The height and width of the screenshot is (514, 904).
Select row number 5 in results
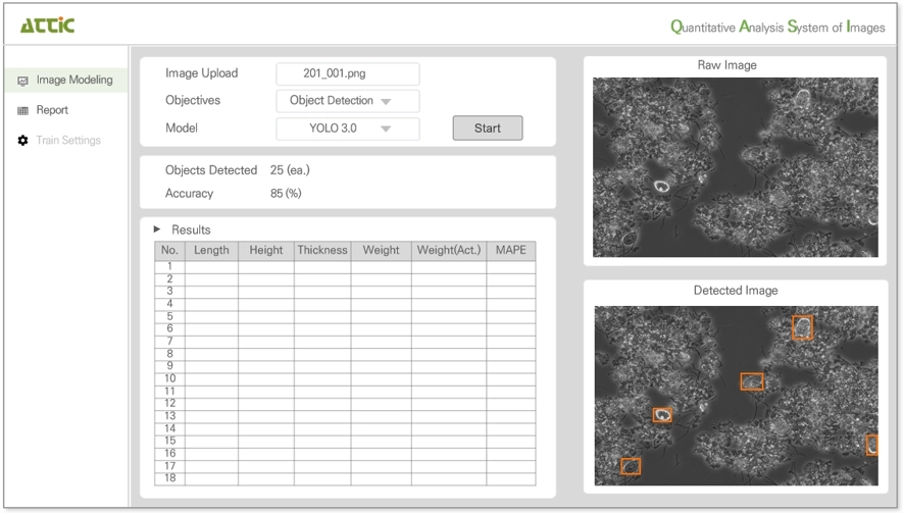click(x=345, y=316)
